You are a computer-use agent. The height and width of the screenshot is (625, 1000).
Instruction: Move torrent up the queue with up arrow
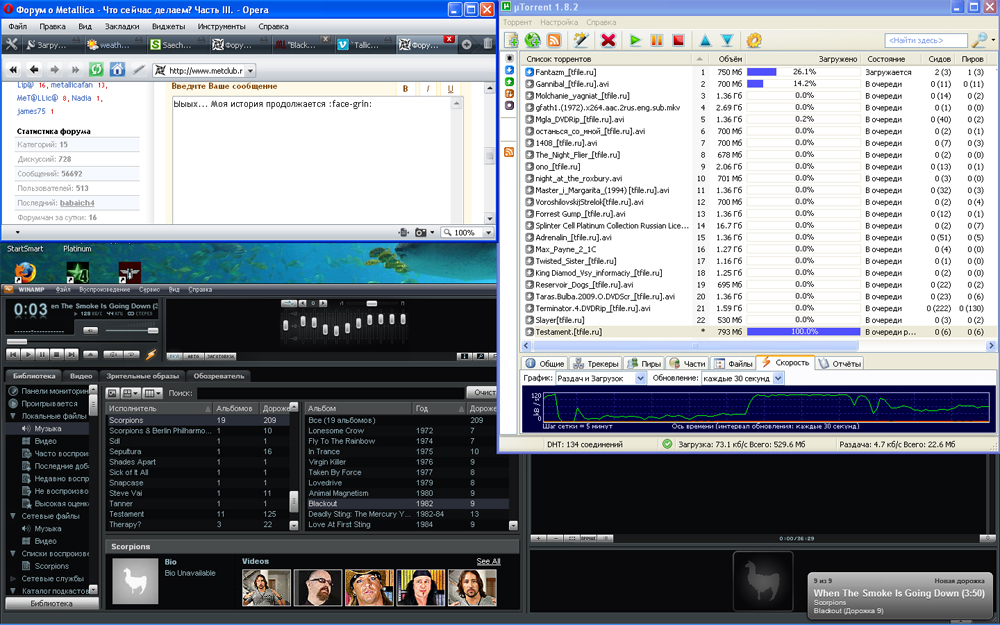(704, 40)
